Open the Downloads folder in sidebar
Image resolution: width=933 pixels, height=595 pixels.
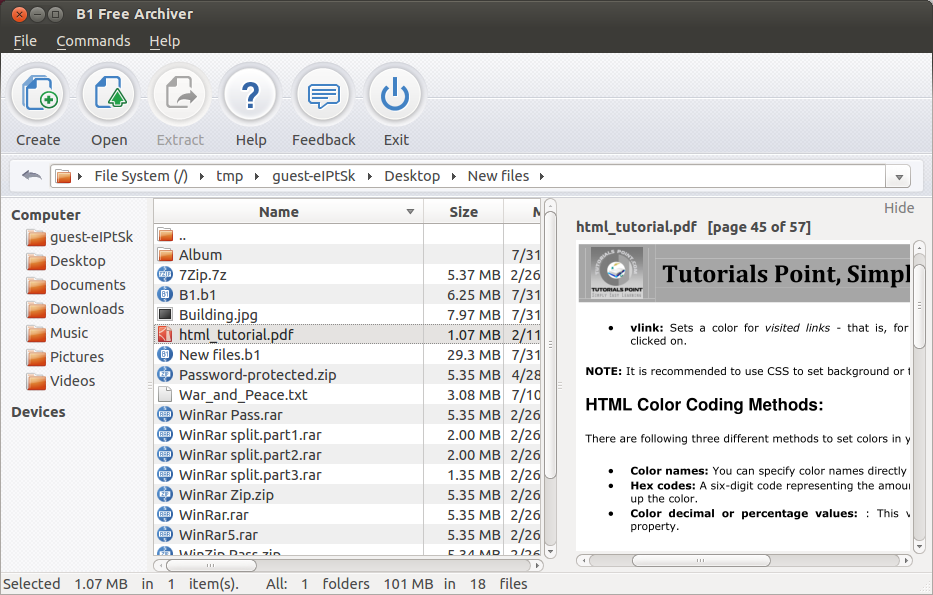pyautogui.click(x=87, y=309)
